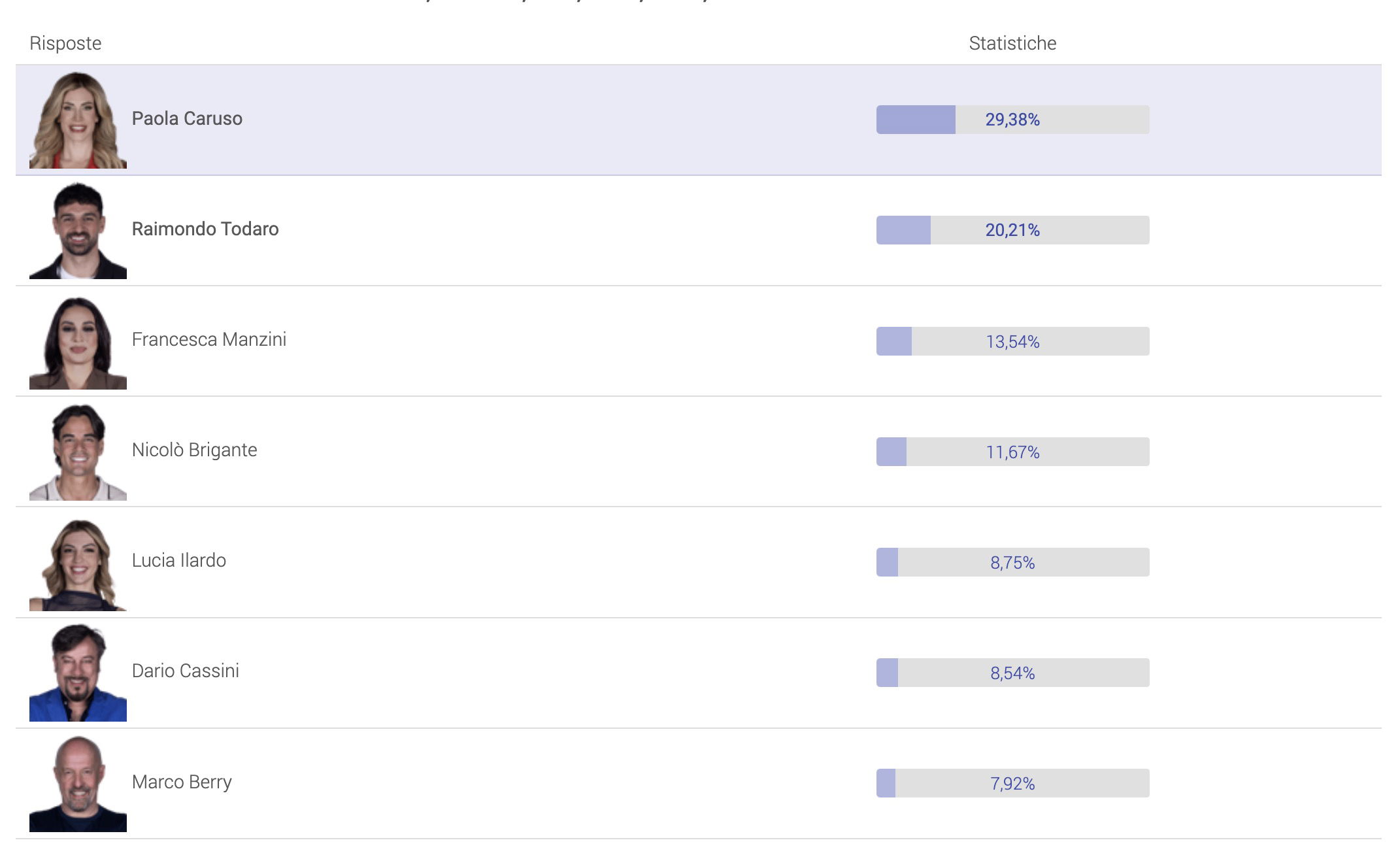Click the 11,67% result bar
The width and height of the screenshot is (1400, 855).
point(1012,452)
